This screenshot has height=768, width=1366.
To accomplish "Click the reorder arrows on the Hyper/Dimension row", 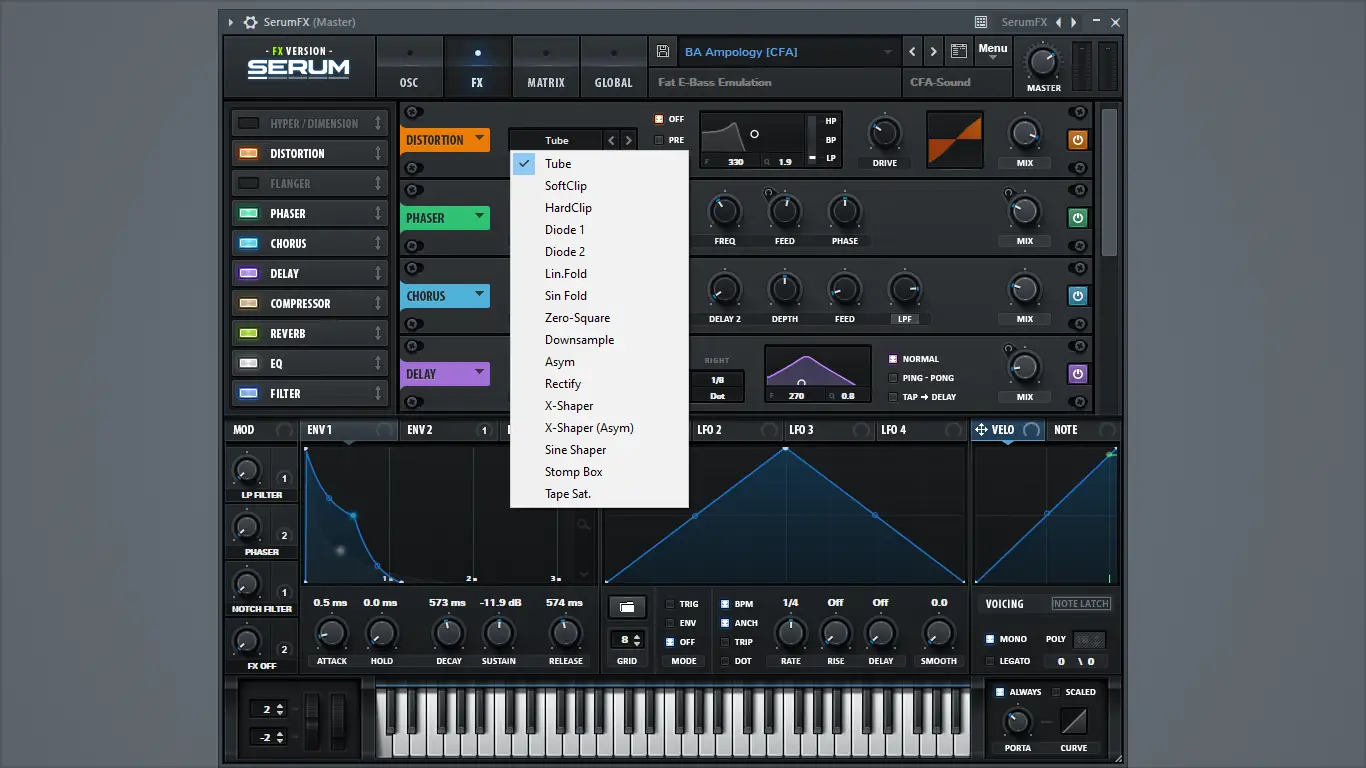I will tap(378, 124).
